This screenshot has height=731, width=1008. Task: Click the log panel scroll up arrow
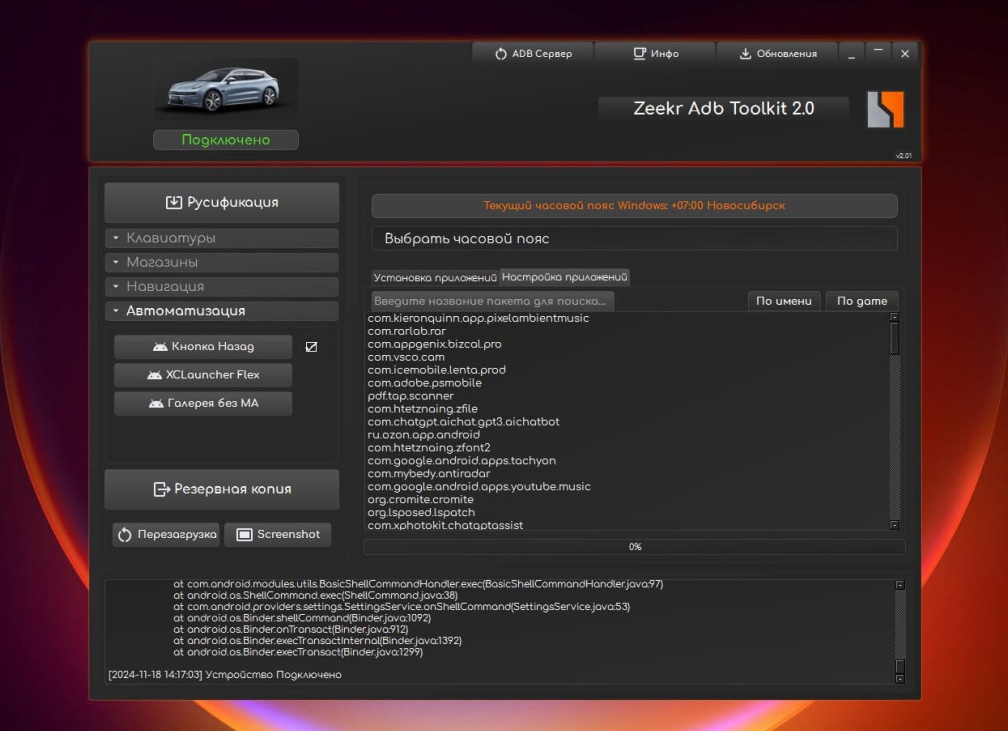click(900, 585)
